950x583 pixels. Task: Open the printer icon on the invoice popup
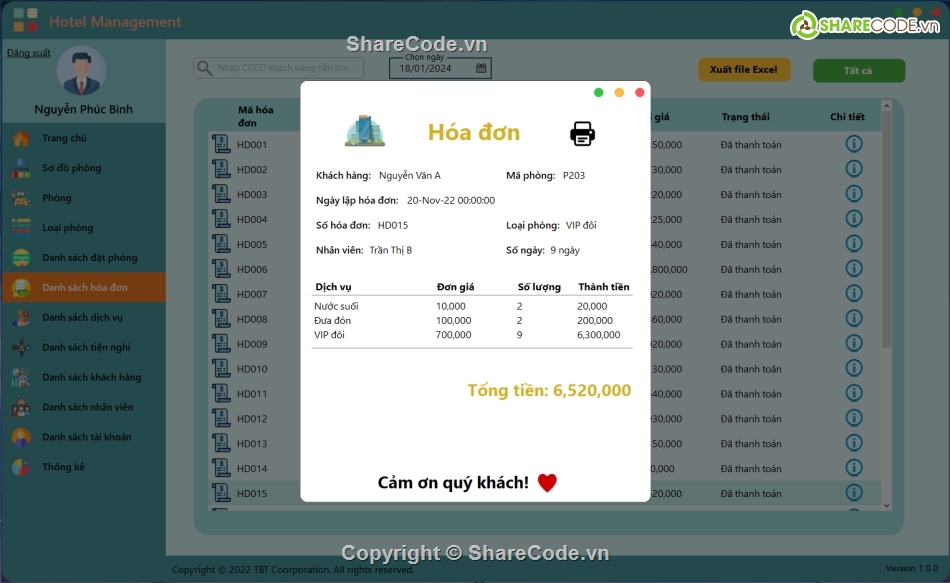[x=583, y=132]
